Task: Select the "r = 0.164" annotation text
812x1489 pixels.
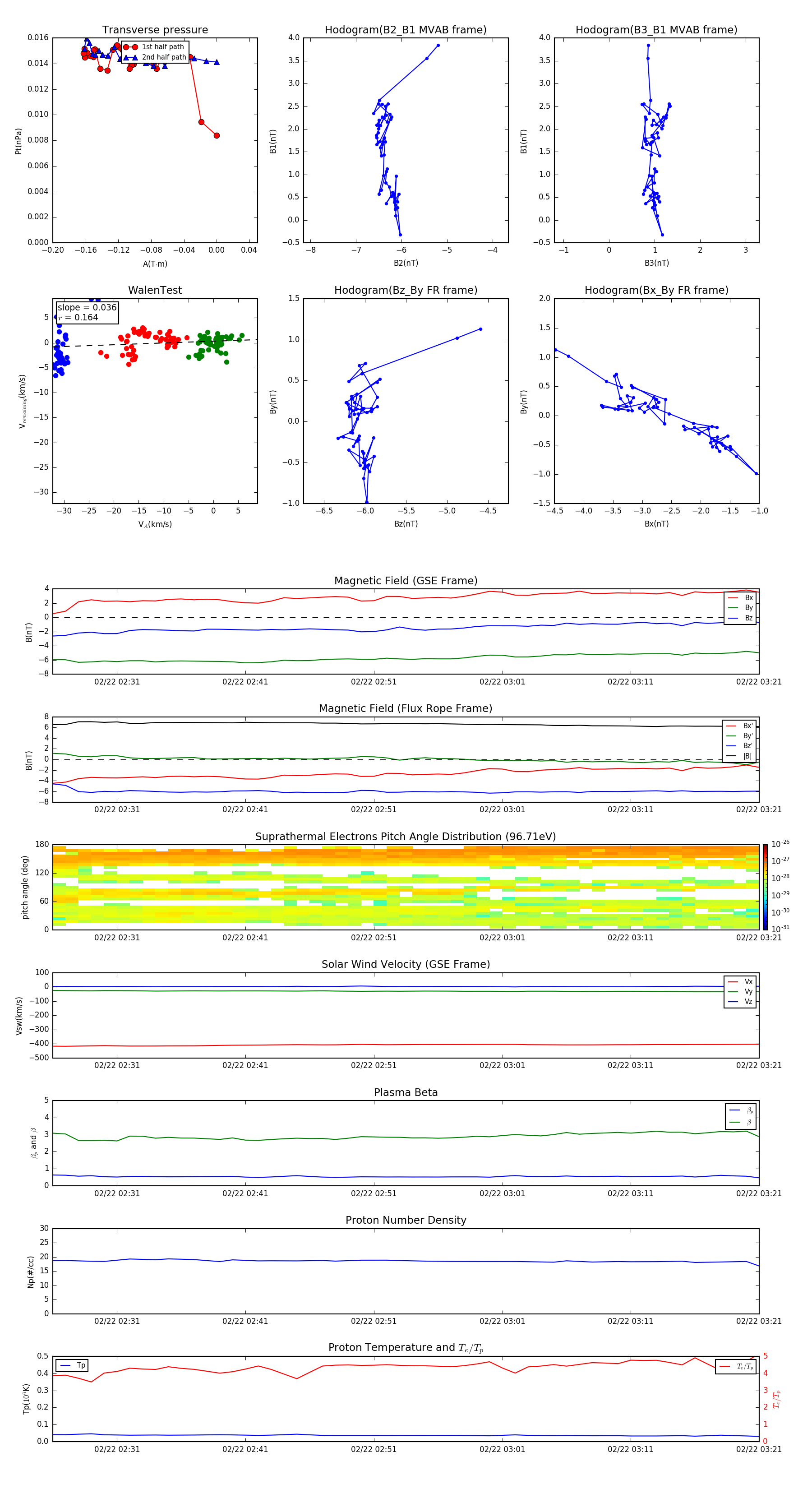Action: point(78,317)
